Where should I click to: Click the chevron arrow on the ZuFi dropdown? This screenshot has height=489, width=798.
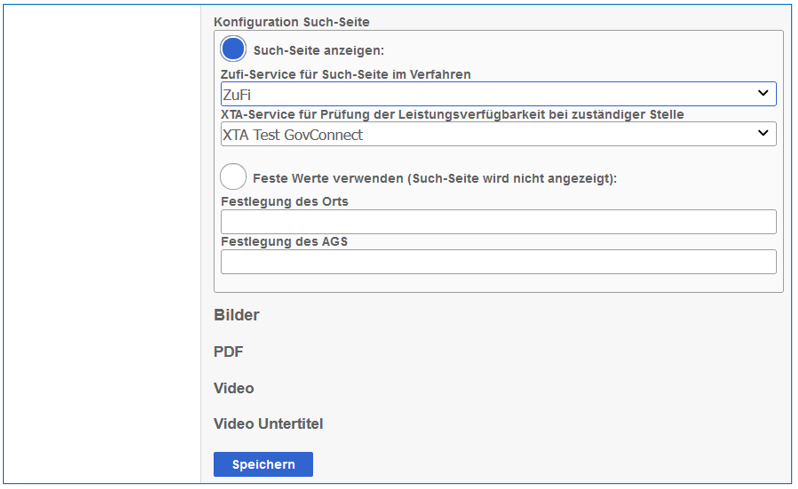pos(764,94)
